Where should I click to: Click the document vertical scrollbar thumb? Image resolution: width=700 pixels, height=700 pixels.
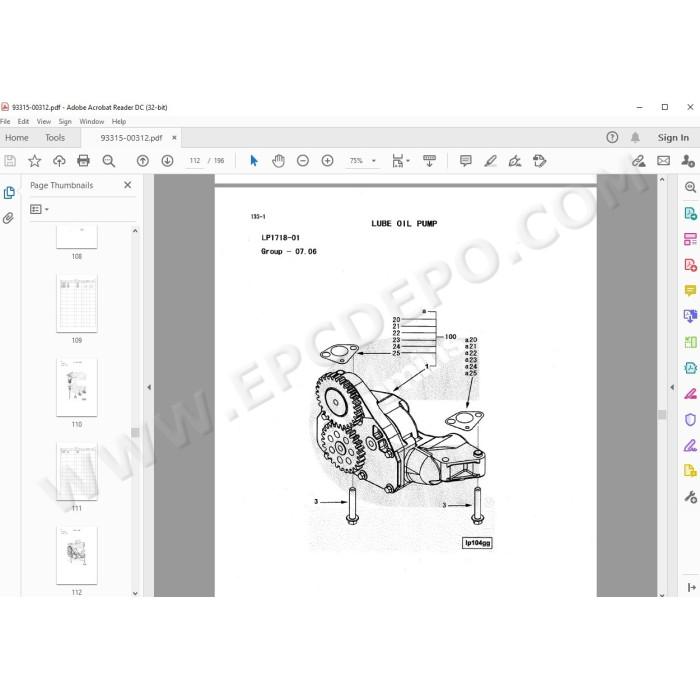(x=662, y=414)
